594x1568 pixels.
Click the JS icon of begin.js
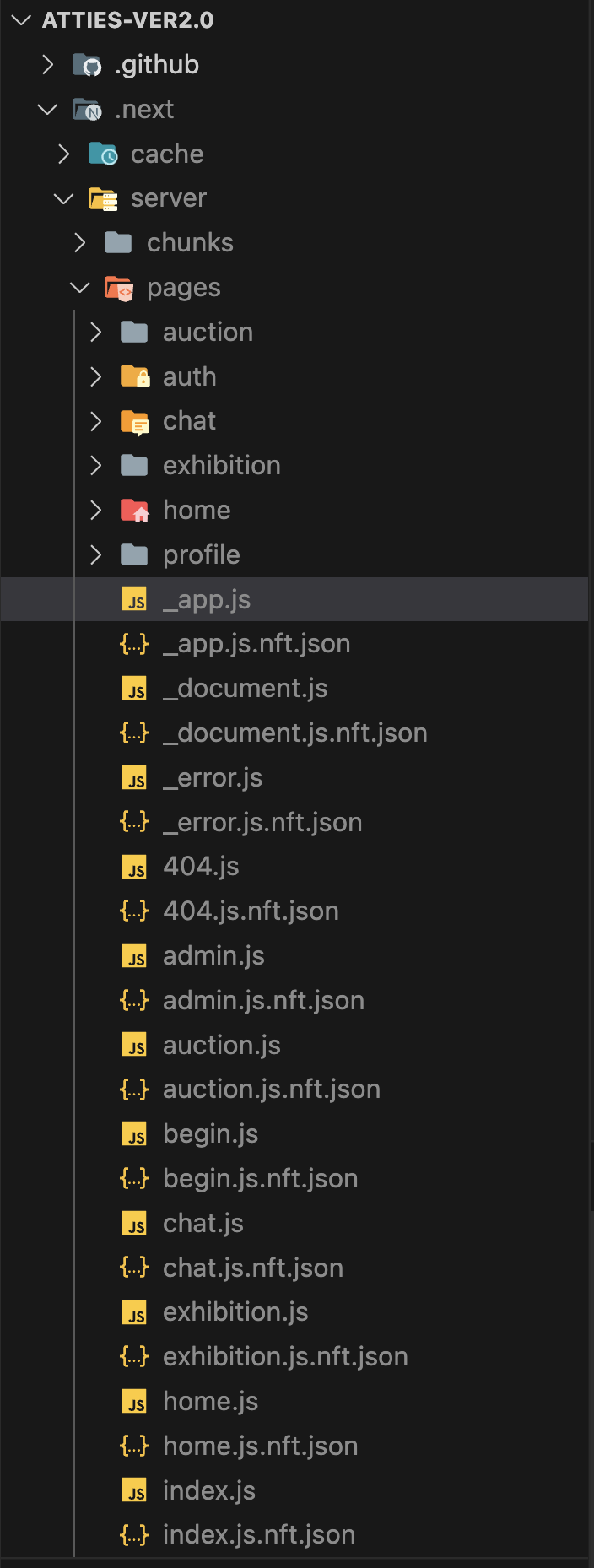point(134,1133)
